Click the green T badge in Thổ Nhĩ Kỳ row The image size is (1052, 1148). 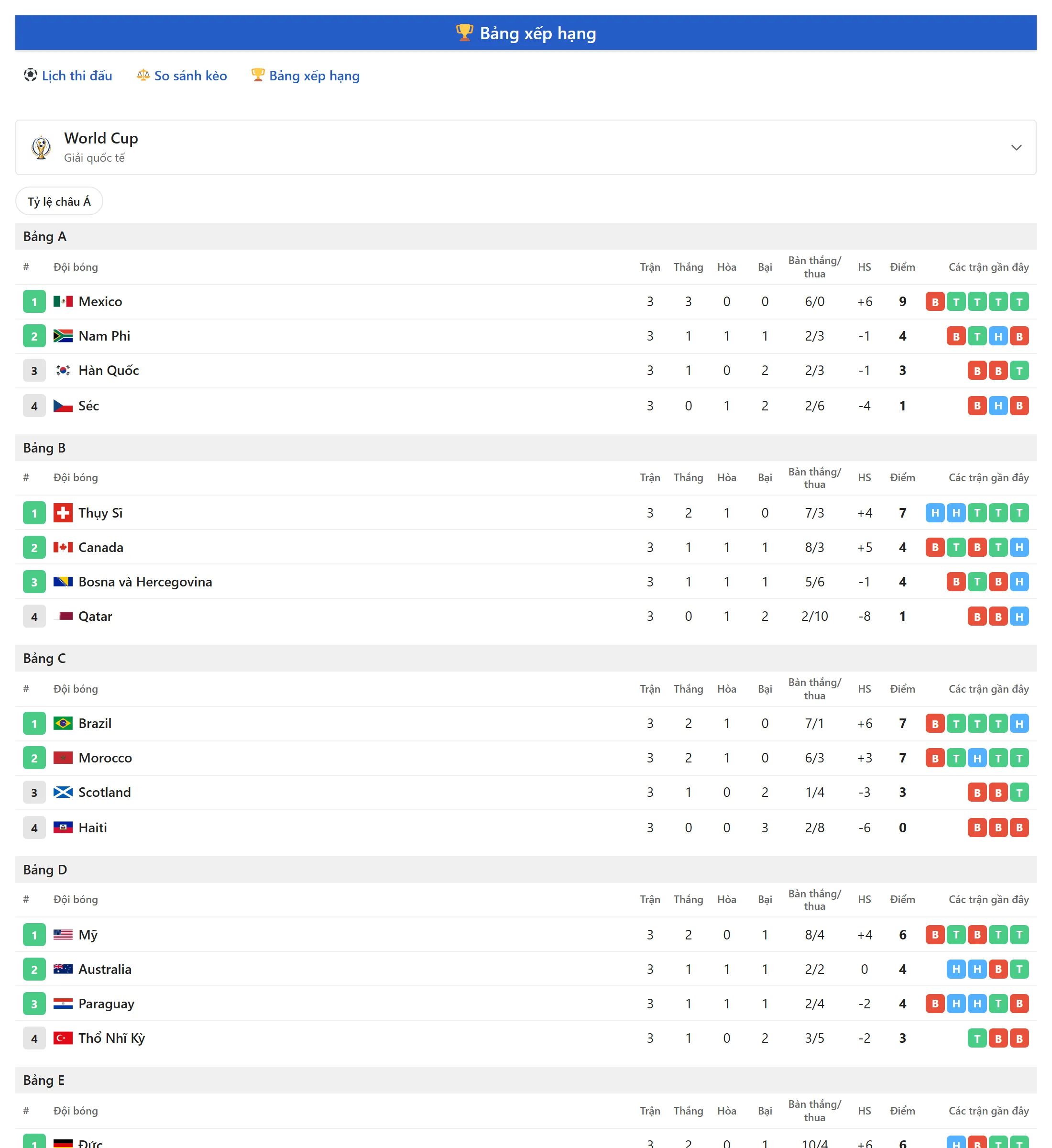[977, 1038]
